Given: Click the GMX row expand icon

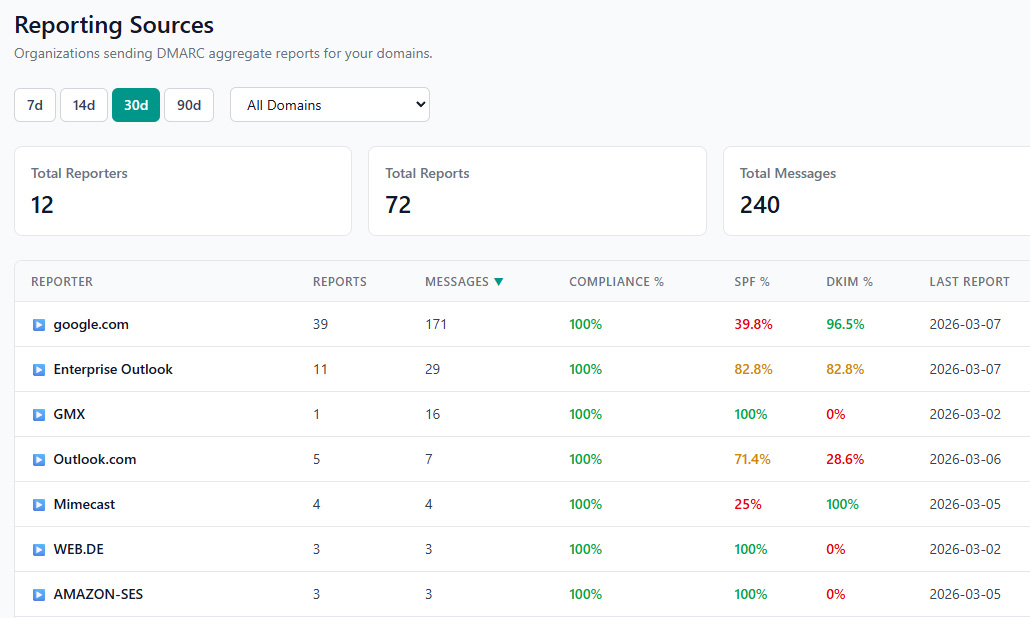Looking at the screenshot, I should coord(39,415).
